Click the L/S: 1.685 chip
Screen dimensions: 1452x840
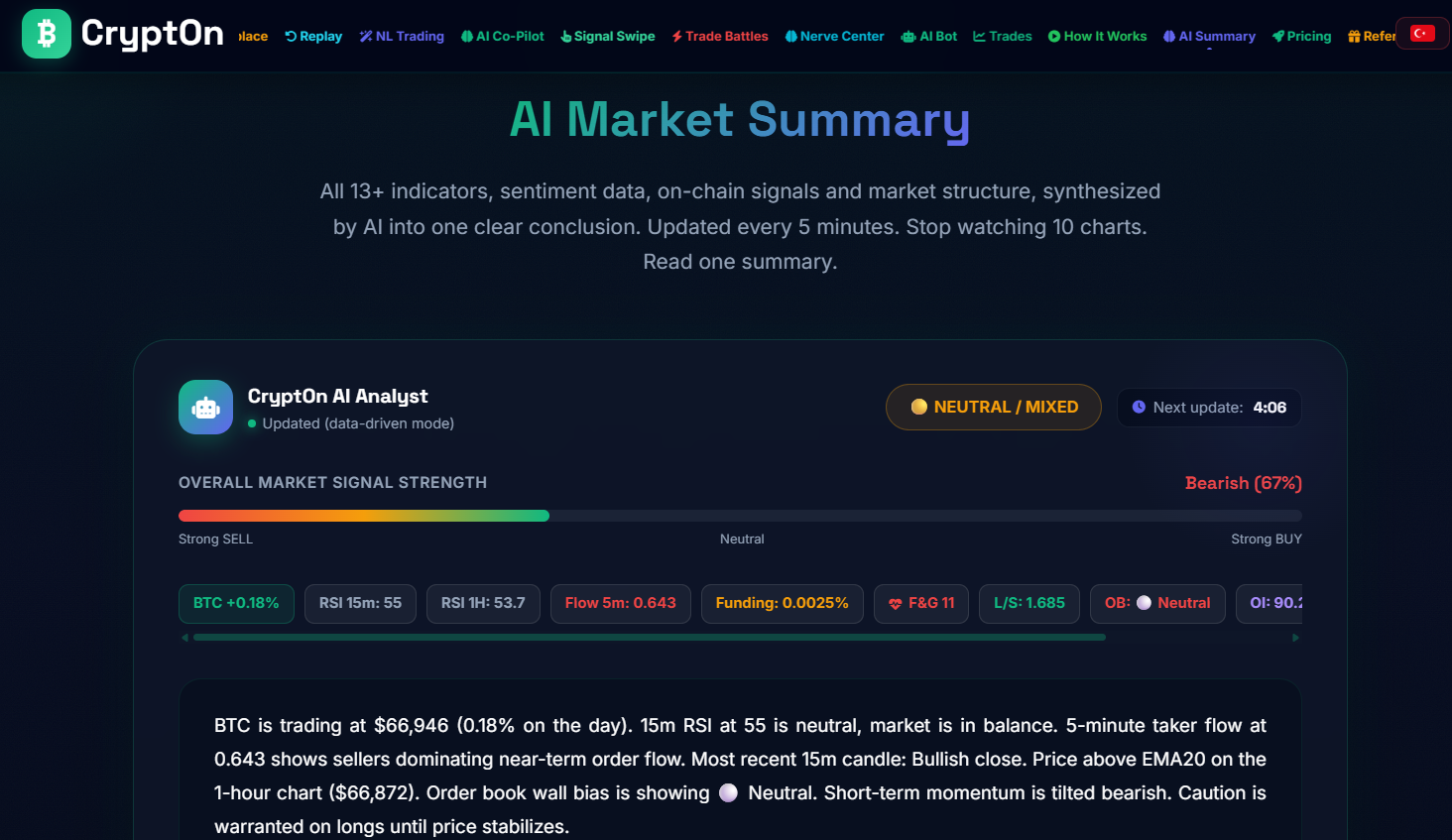click(1029, 603)
